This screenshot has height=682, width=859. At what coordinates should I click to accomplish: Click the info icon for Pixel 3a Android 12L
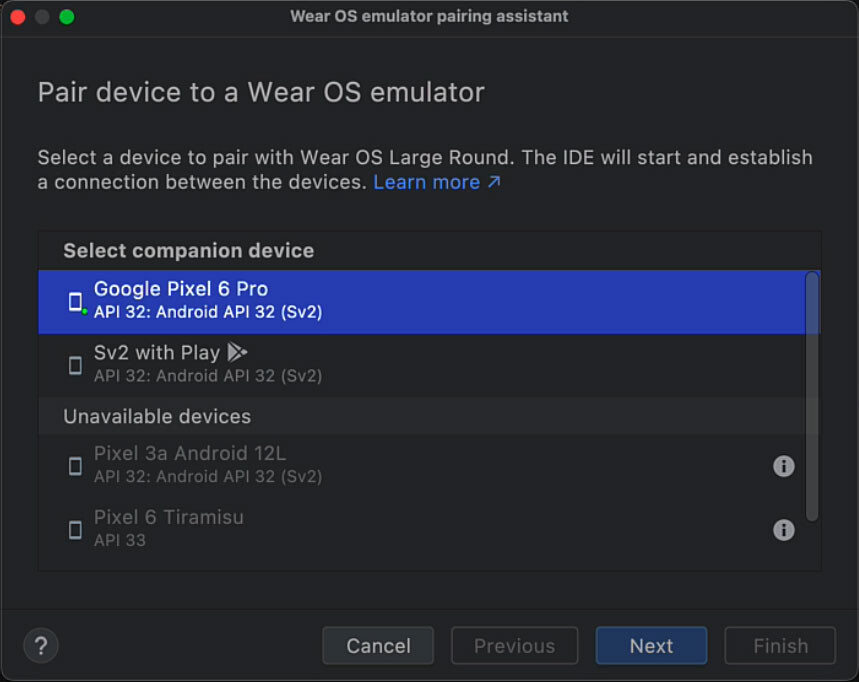(784, 466)
